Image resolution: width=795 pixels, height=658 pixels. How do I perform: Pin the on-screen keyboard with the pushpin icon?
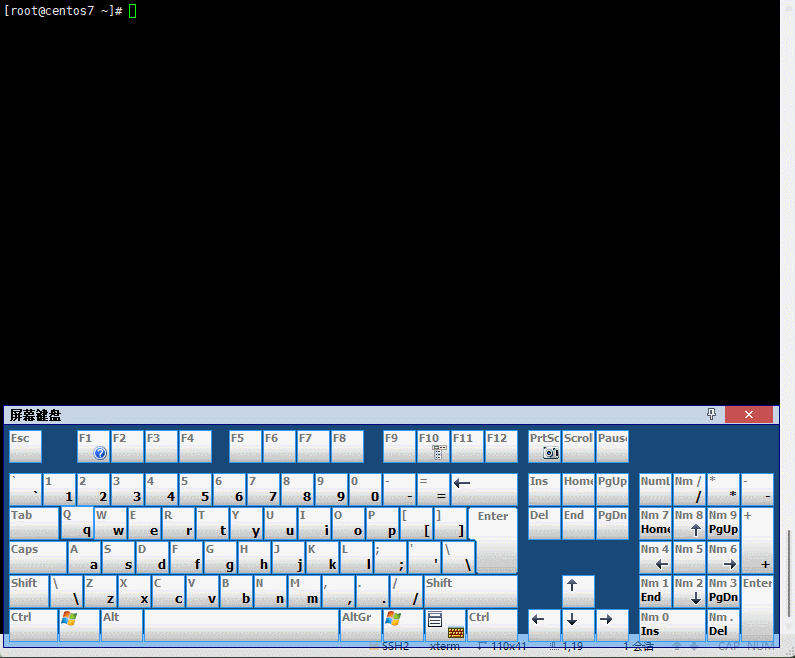click(711, 414)
